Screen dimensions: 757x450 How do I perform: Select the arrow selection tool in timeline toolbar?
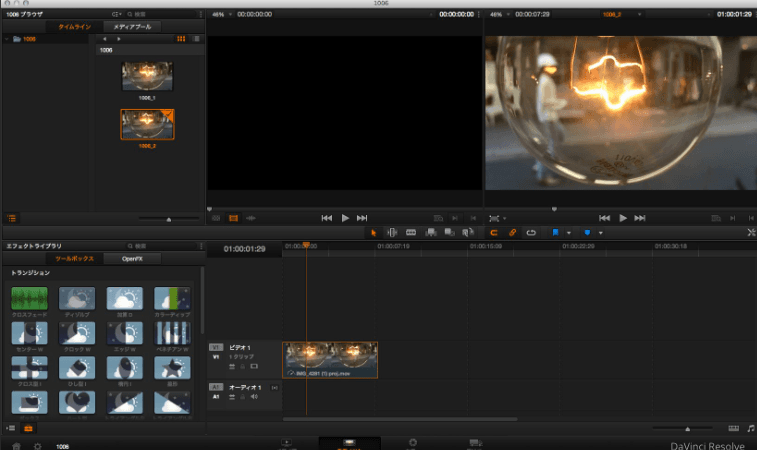374,232
